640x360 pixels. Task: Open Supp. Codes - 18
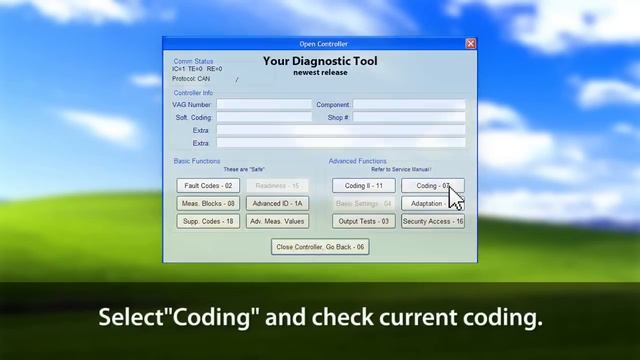click(x=208, y=221)
